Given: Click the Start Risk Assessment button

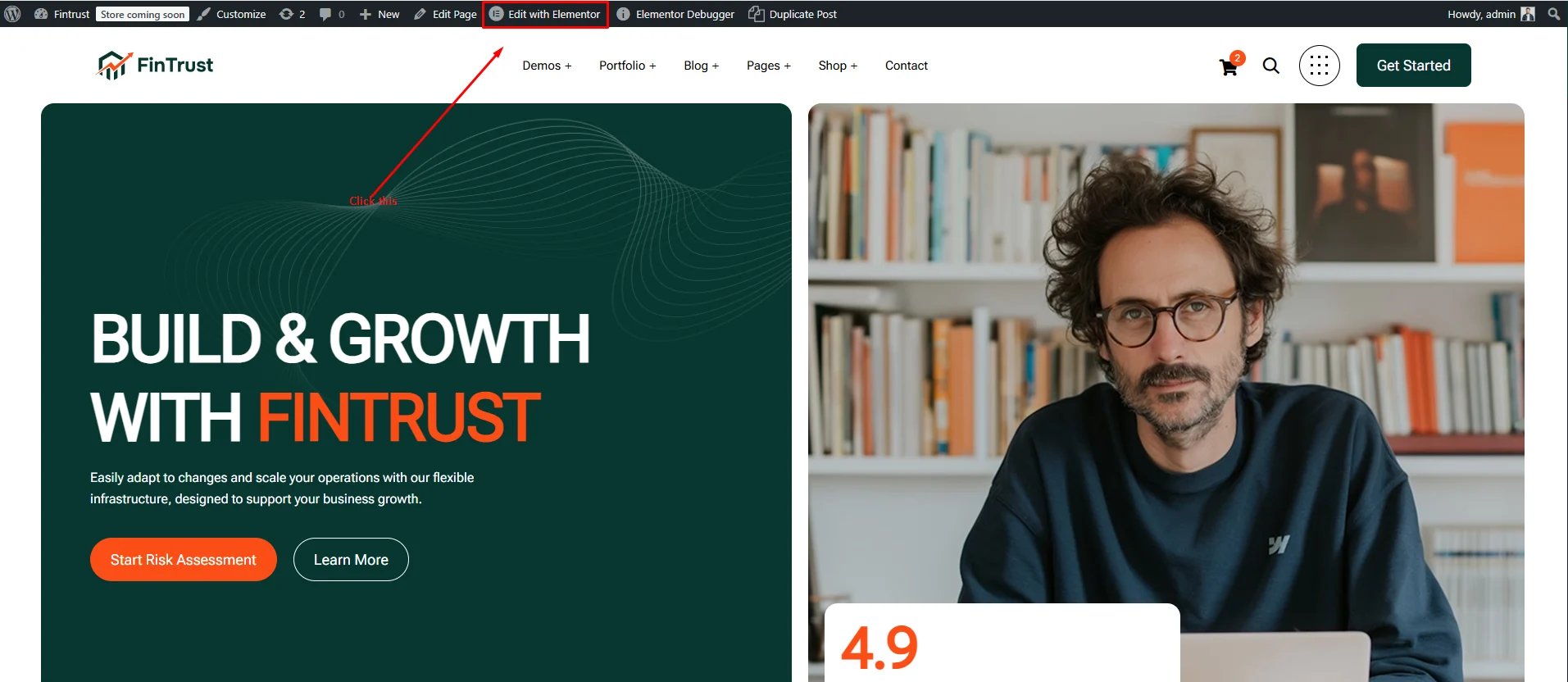Looking at the screenshot, I should coord(184,560).
